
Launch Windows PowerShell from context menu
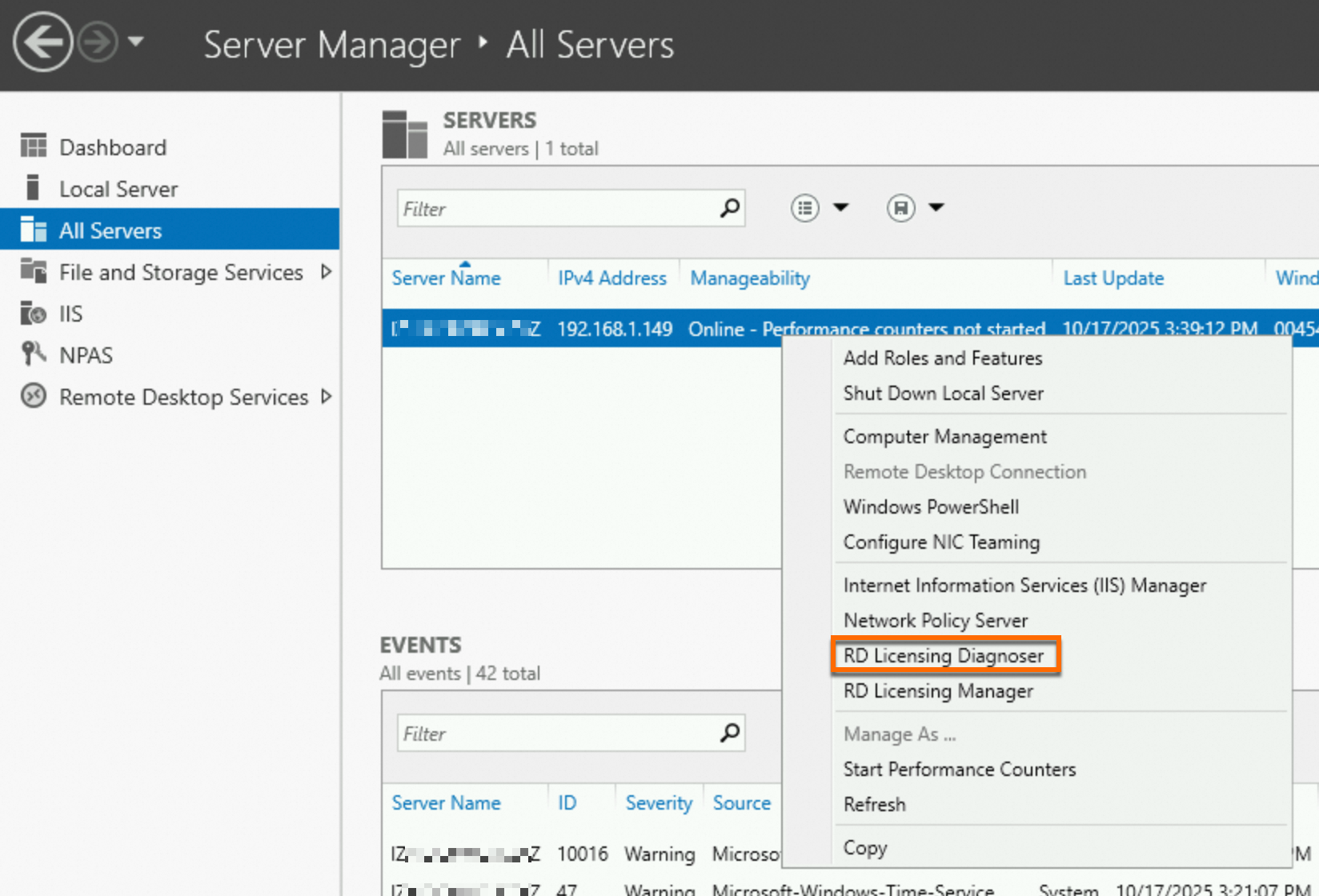pos(931,506)
